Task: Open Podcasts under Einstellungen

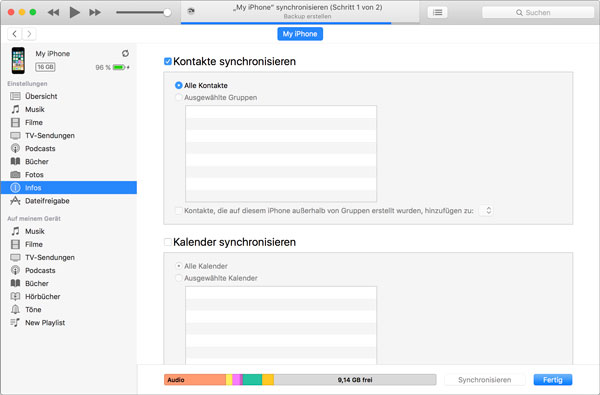Action: click(x=68, y=149)
